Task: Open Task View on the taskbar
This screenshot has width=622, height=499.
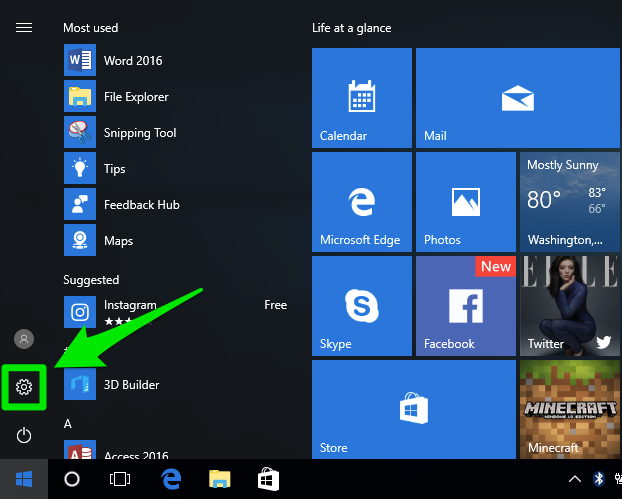Action: pos(120,479)
